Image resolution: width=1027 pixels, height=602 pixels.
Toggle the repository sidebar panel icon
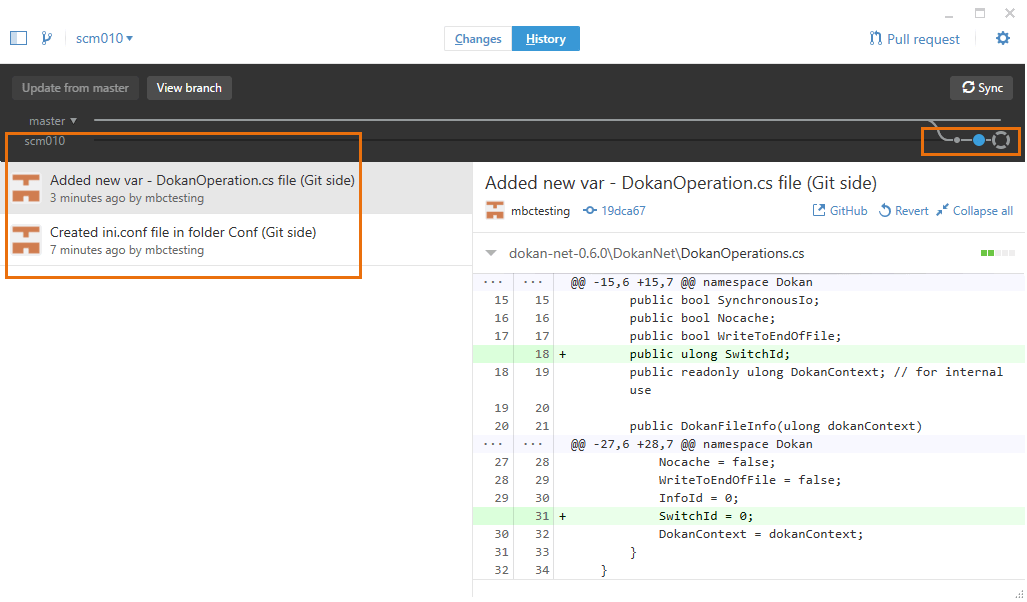coord(16,37)
